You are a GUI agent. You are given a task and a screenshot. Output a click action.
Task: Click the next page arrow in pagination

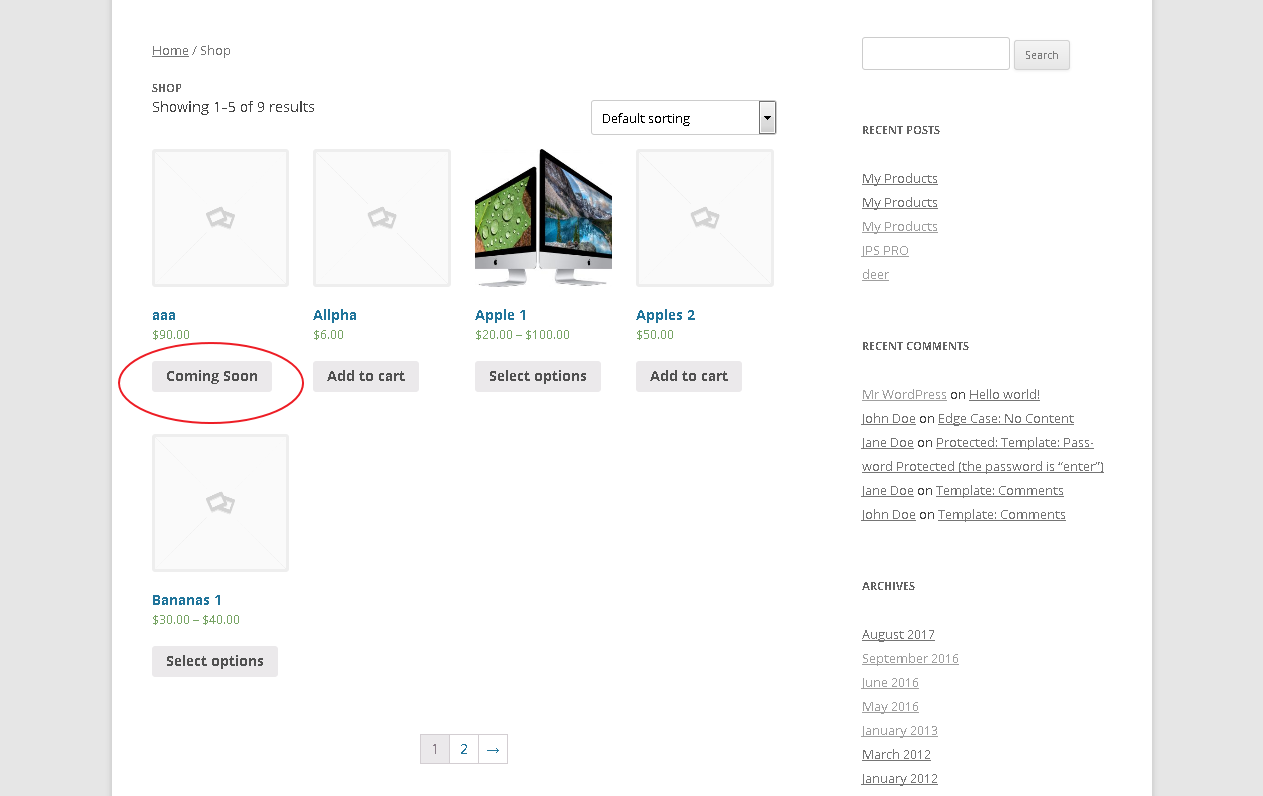493,749
